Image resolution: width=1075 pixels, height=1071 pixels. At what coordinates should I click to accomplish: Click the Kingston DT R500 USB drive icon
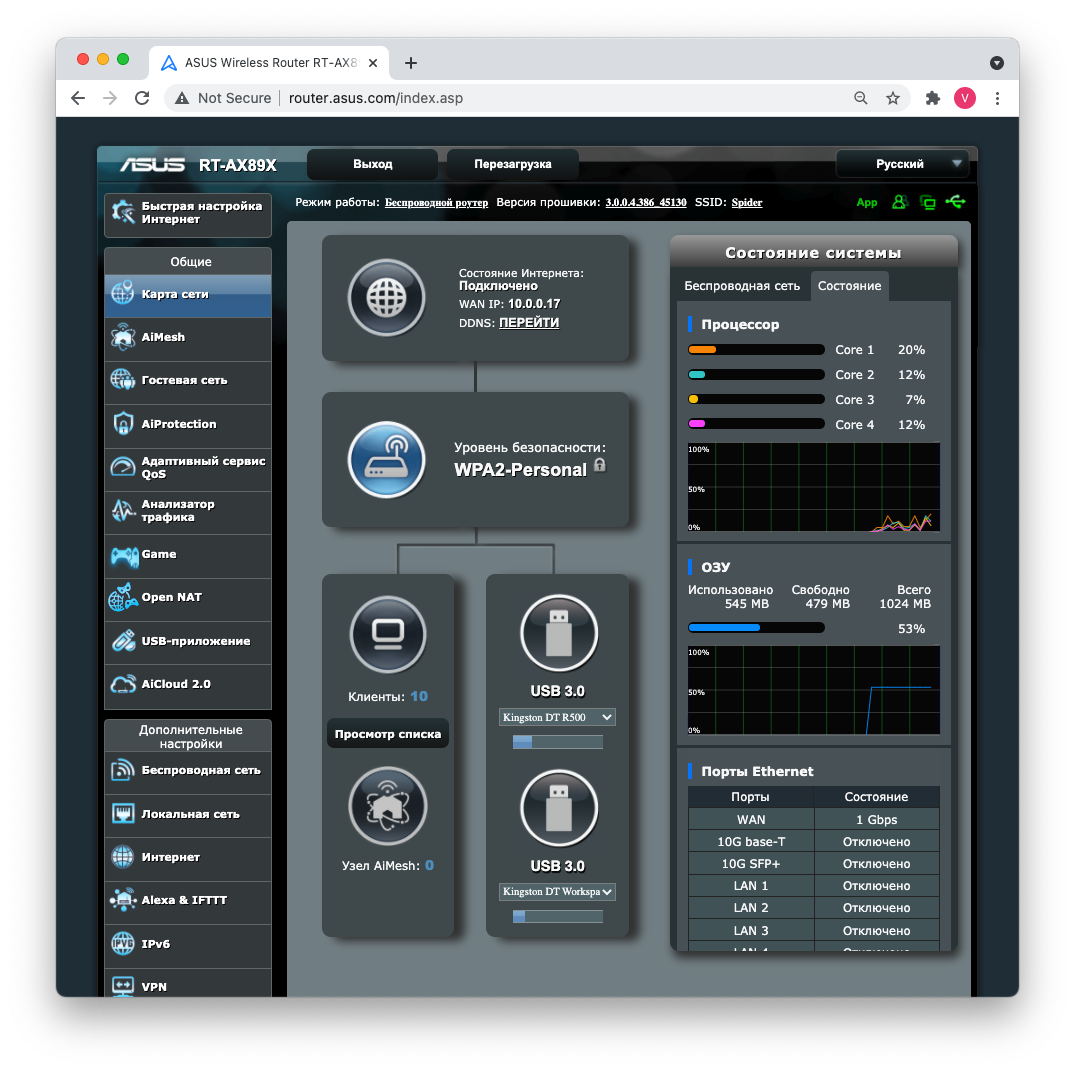pyautogui.click(x=559, y=633)
